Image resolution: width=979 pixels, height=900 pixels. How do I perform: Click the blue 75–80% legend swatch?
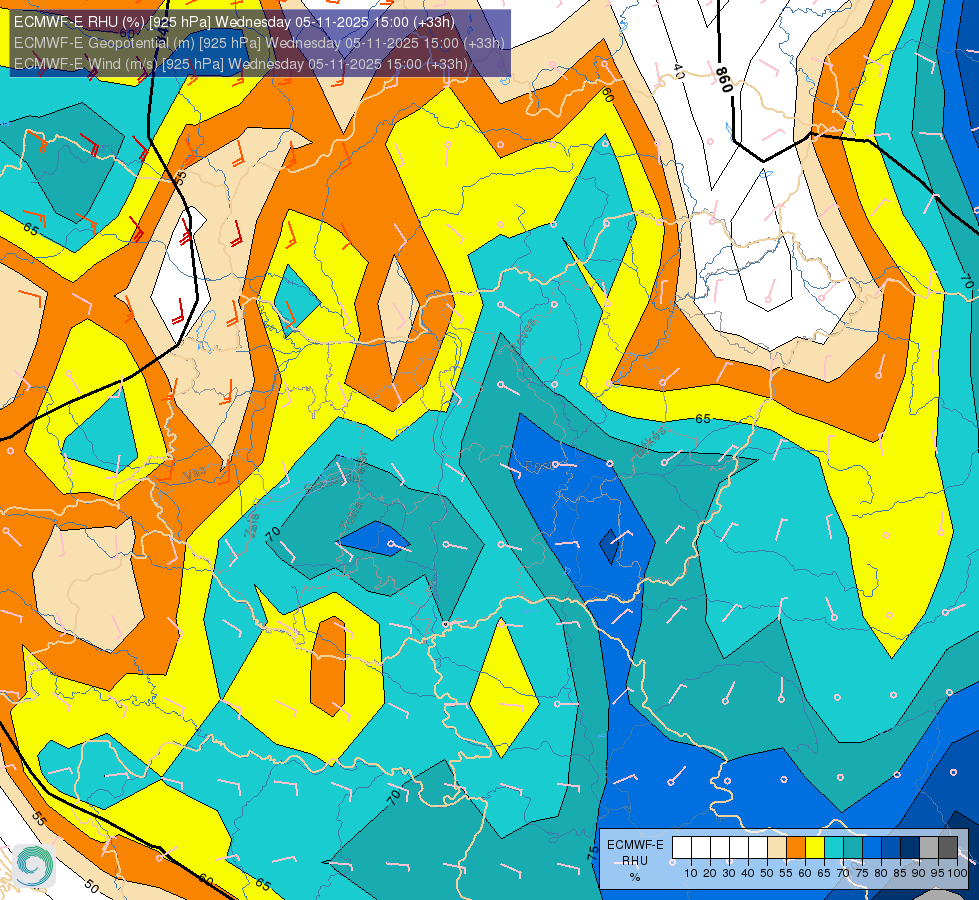tap(872, 848)
